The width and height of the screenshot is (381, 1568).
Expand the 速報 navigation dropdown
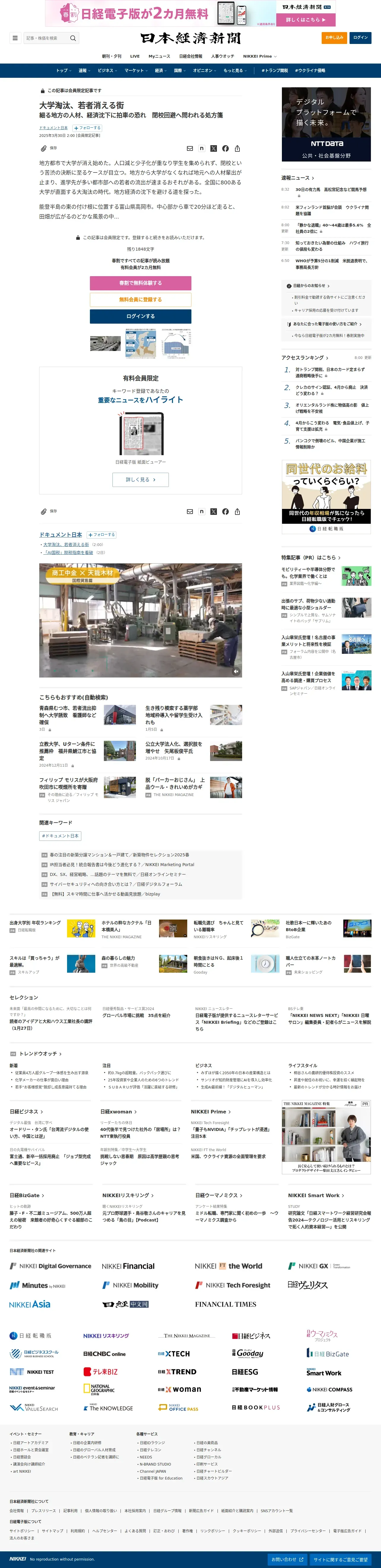(x=85, y=71)
